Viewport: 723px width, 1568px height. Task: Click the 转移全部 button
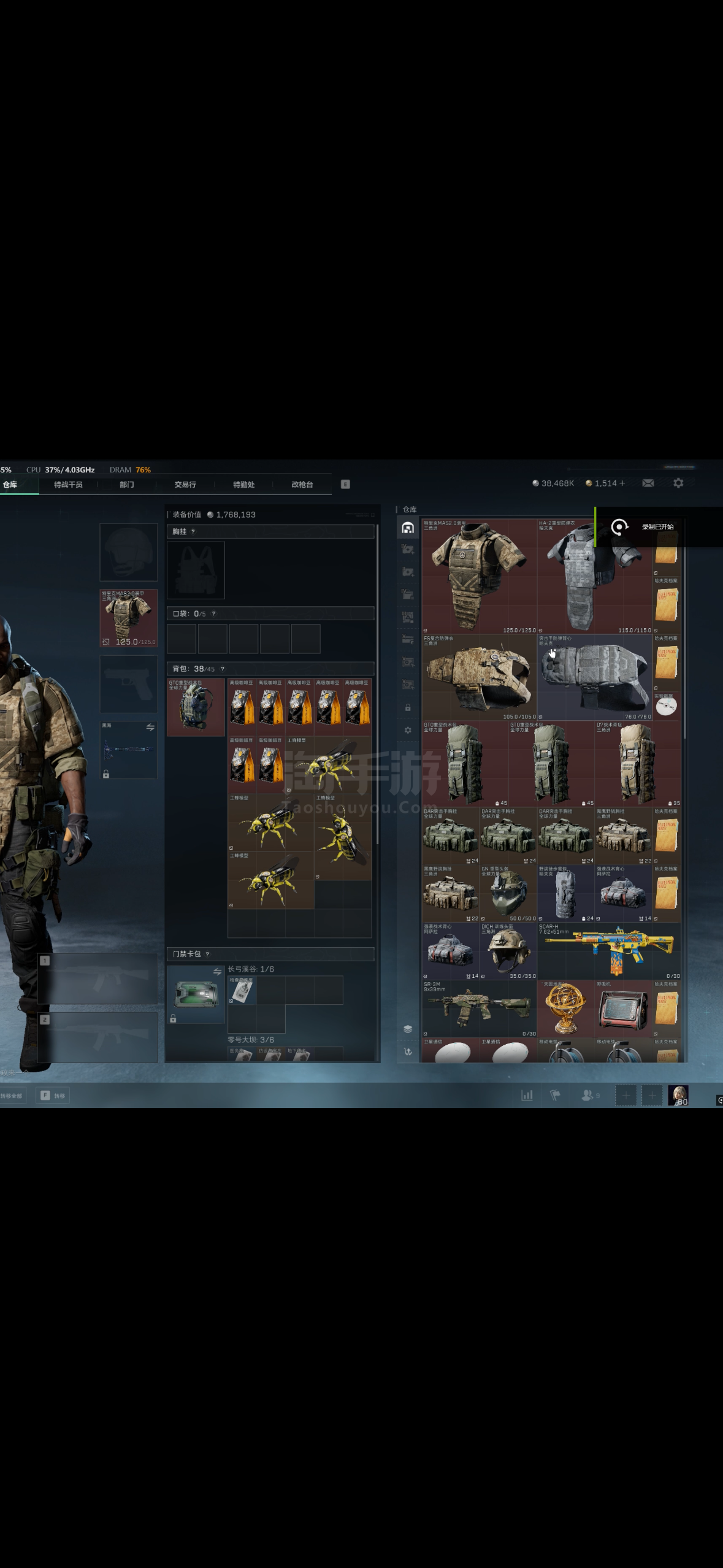click(x=12, y=1095)
